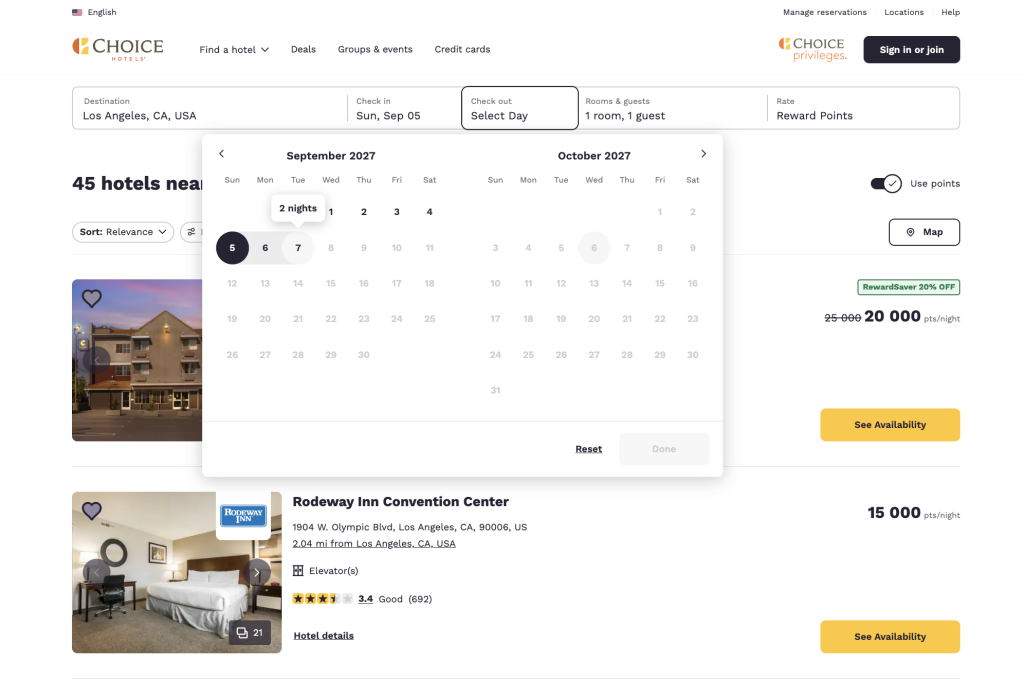Open the Rate Reward Points selector

click(x=862, y=108)
